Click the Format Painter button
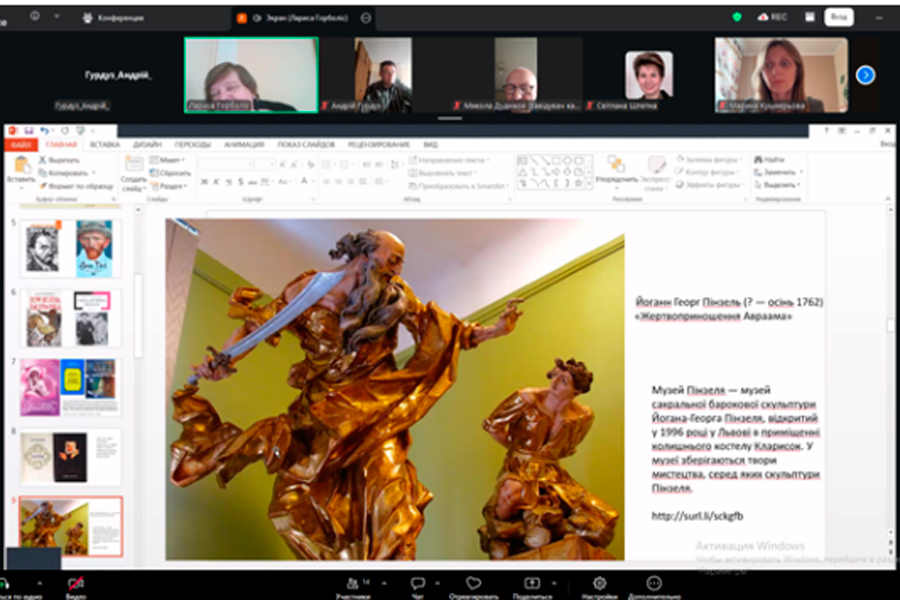The height and width of the screenshot is (600, 900). click(x=76, y=186)
